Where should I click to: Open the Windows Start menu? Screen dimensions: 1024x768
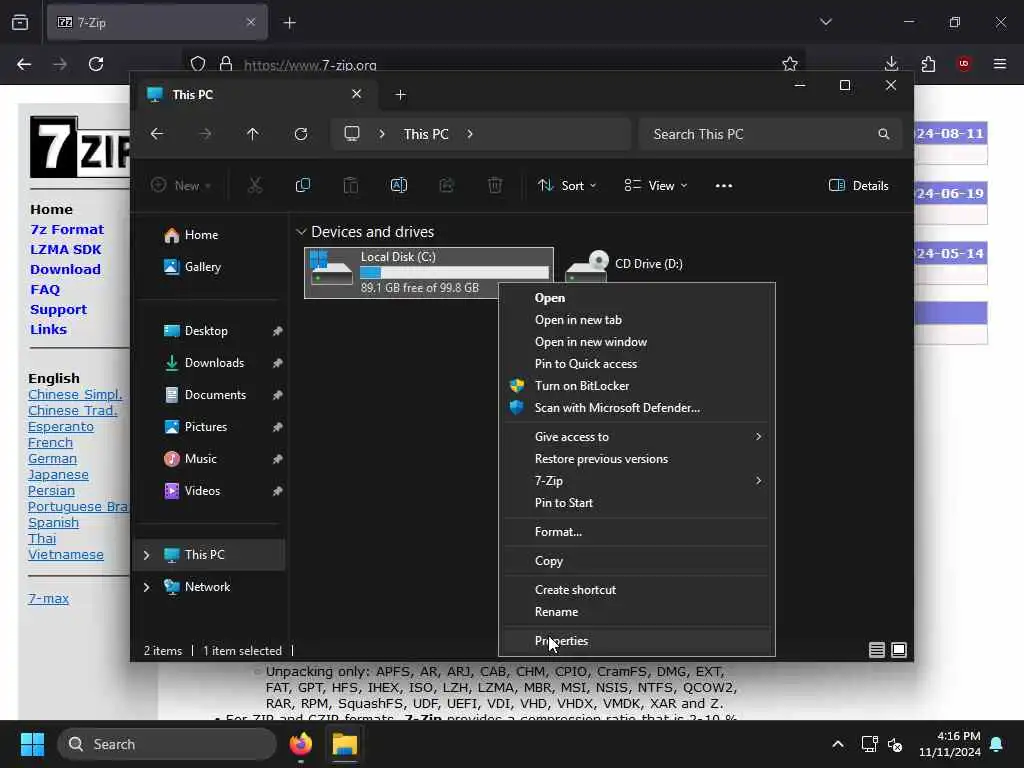pos(32,744)
